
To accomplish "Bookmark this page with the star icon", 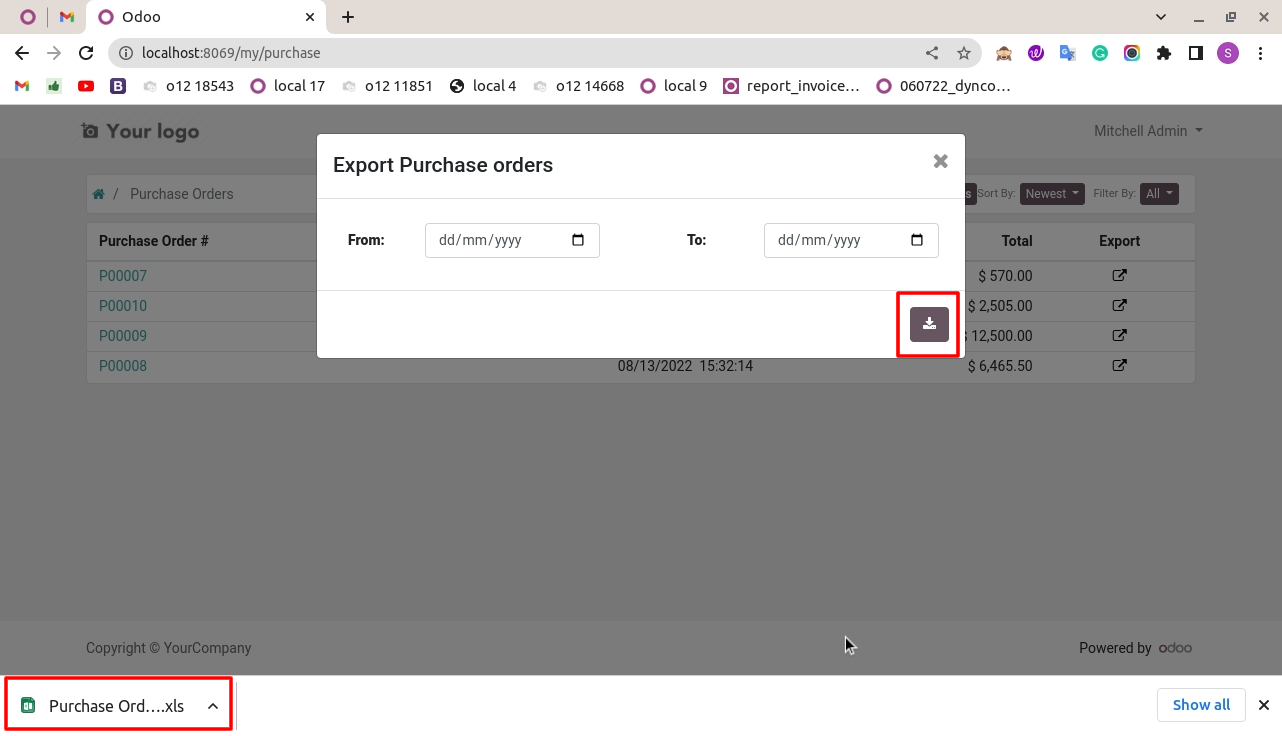I will (963, 53).
